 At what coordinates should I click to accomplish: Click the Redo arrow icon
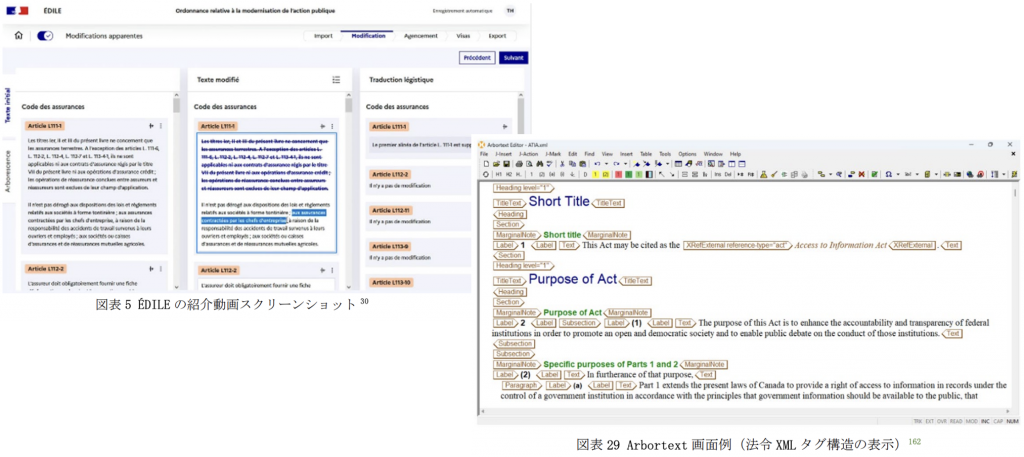point(616,164)
